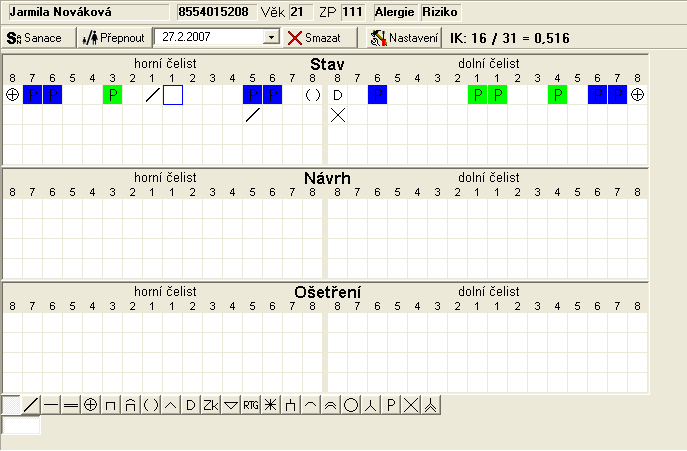Open Nastavení settings

(x=404, y=37)
